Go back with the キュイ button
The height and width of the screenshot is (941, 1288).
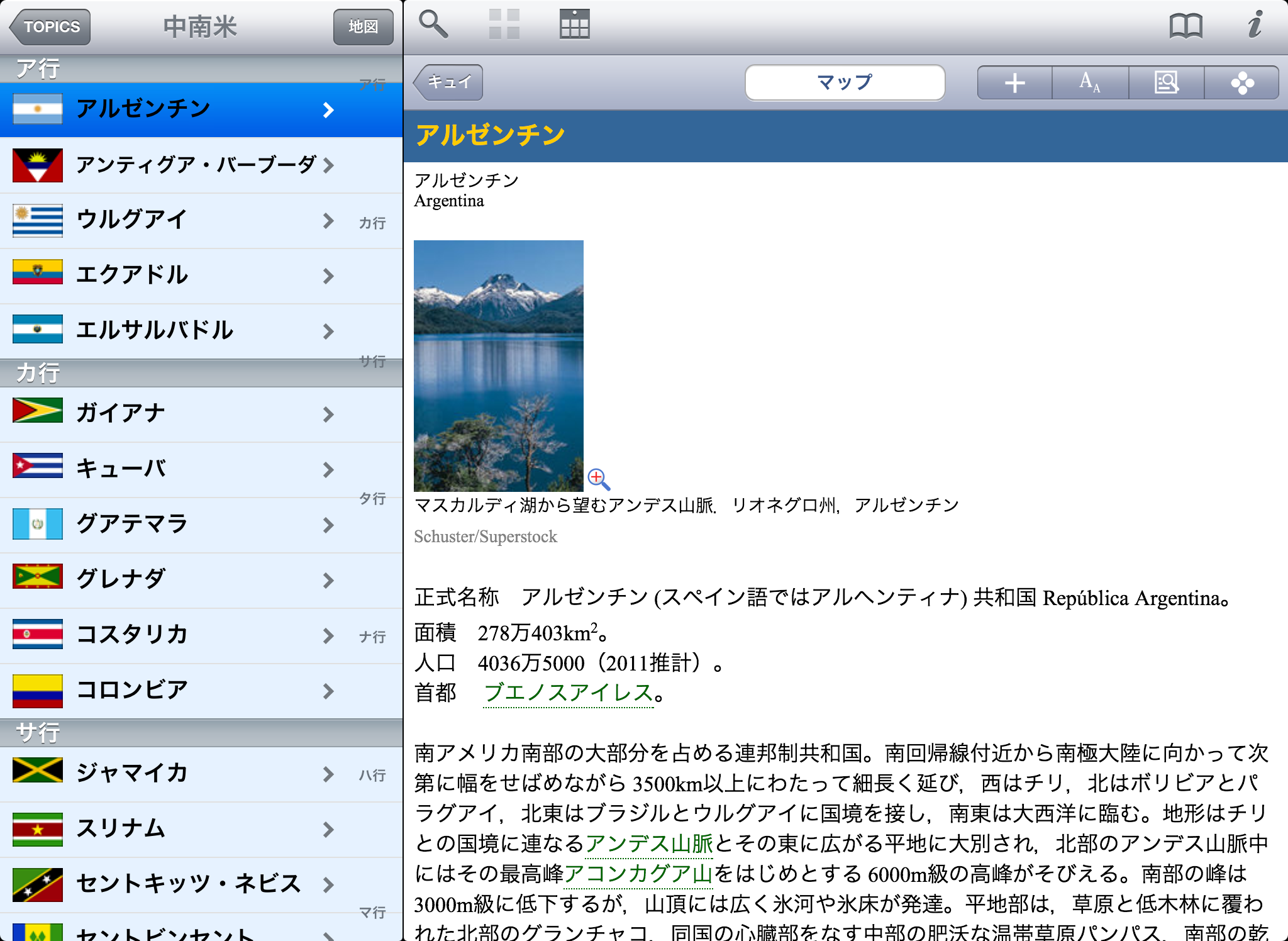tap(448, 82)
